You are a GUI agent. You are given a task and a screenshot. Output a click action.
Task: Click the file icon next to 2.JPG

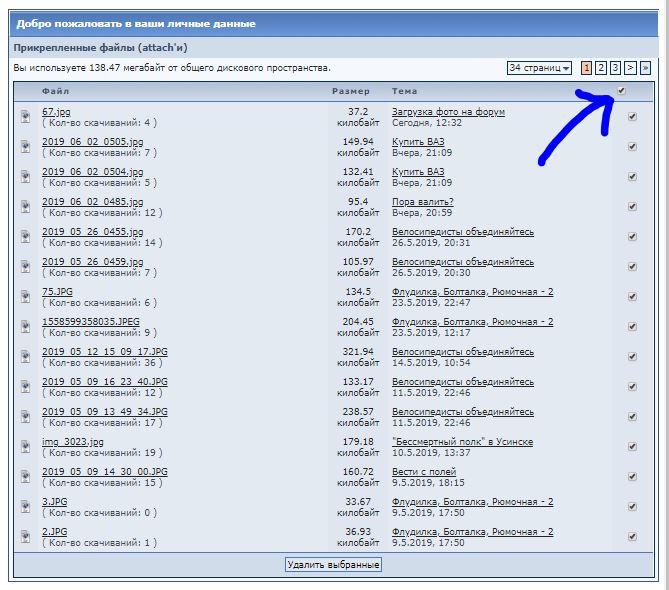[25, 537]
